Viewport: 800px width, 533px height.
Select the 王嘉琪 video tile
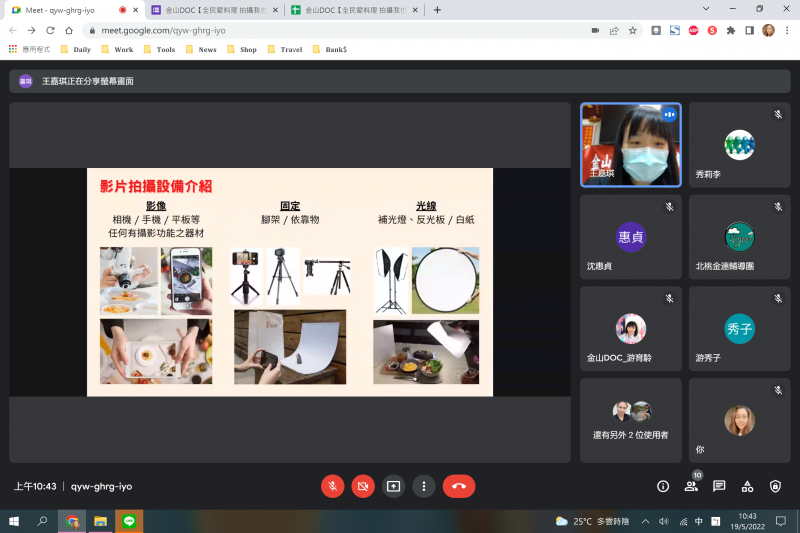click(x=631, y=145)
